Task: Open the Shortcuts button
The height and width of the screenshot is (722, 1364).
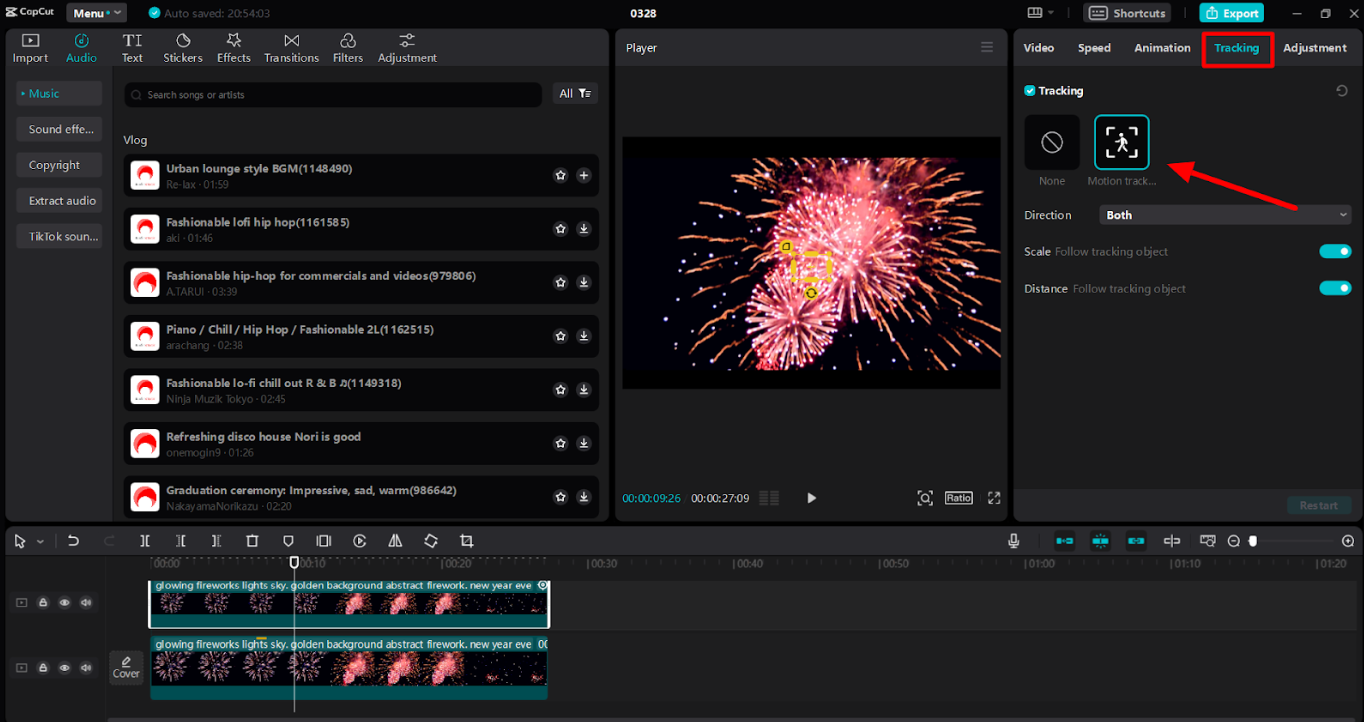Action: pos(1127,13)
